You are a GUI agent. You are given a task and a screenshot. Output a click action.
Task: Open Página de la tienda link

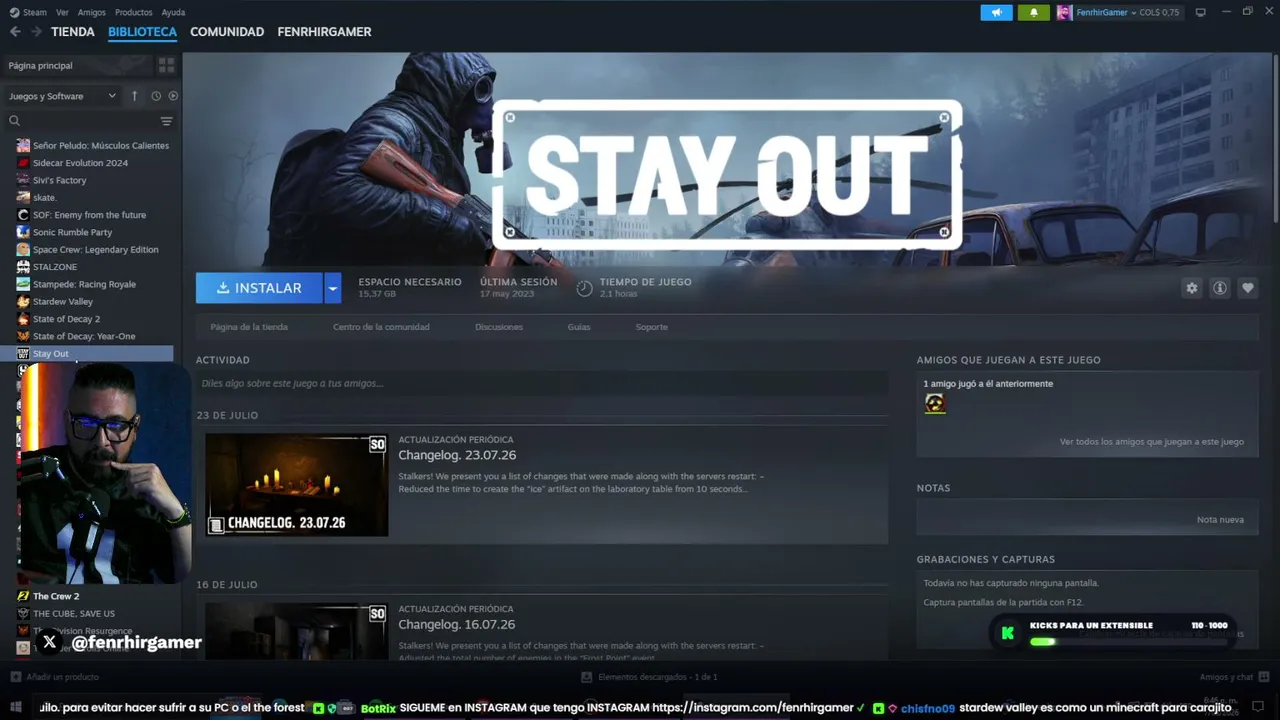pos(249,327)
